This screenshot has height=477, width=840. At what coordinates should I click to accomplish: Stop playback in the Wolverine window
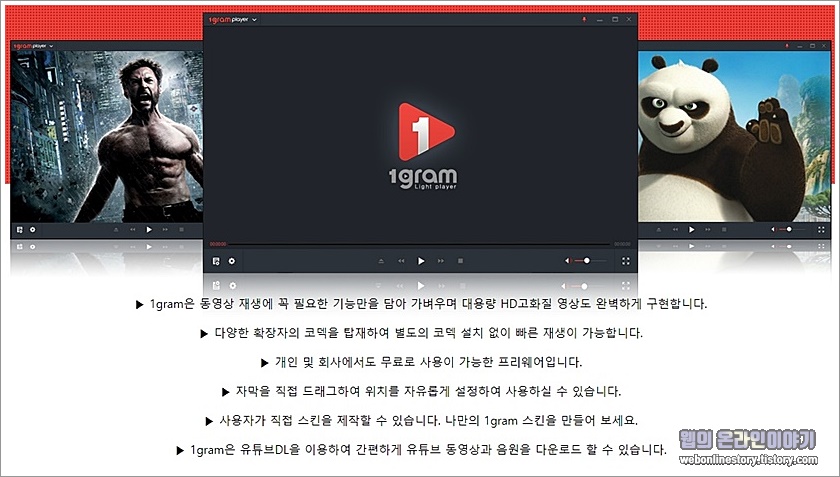[182, 229]
